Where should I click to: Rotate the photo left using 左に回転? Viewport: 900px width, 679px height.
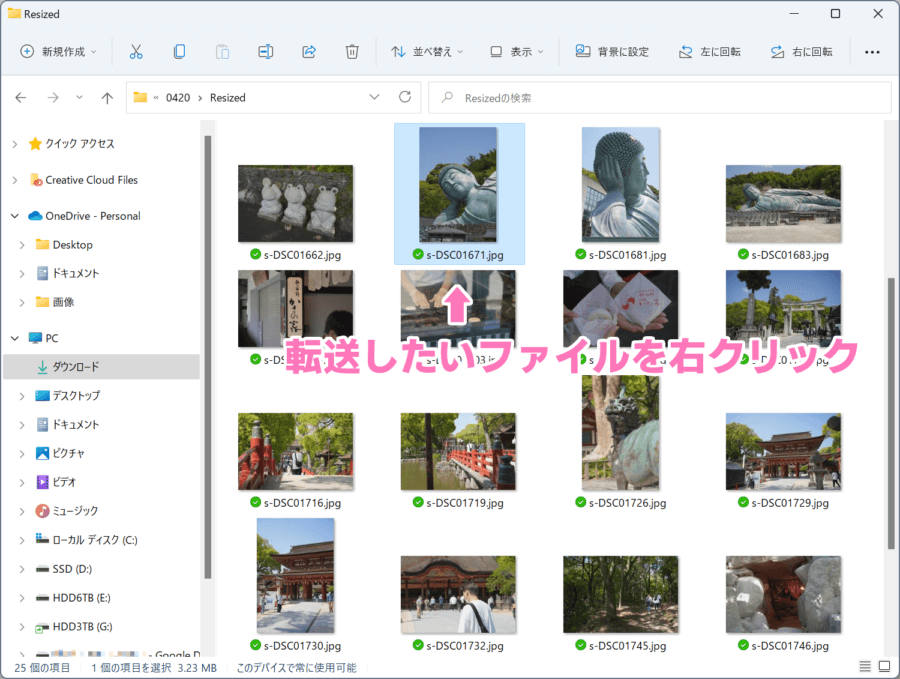coord(710,51)
